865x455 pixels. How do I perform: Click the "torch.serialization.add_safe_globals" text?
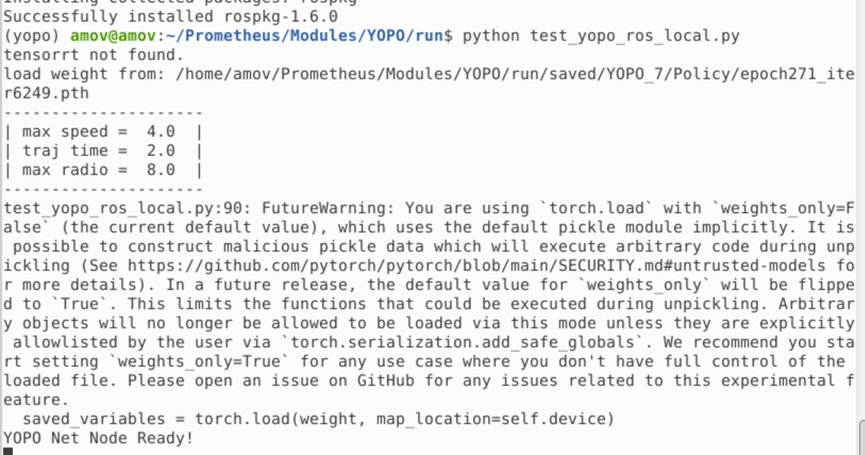[462, 342]
